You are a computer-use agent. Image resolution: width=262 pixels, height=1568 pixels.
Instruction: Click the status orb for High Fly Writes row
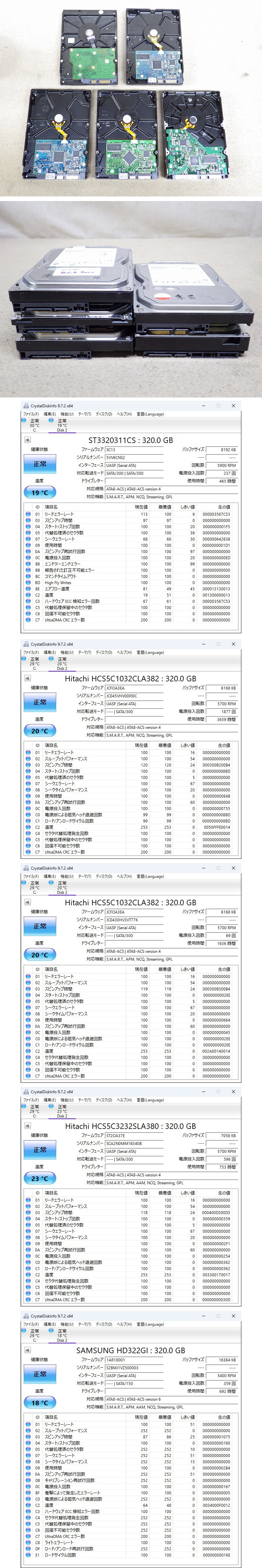[28, 582]
